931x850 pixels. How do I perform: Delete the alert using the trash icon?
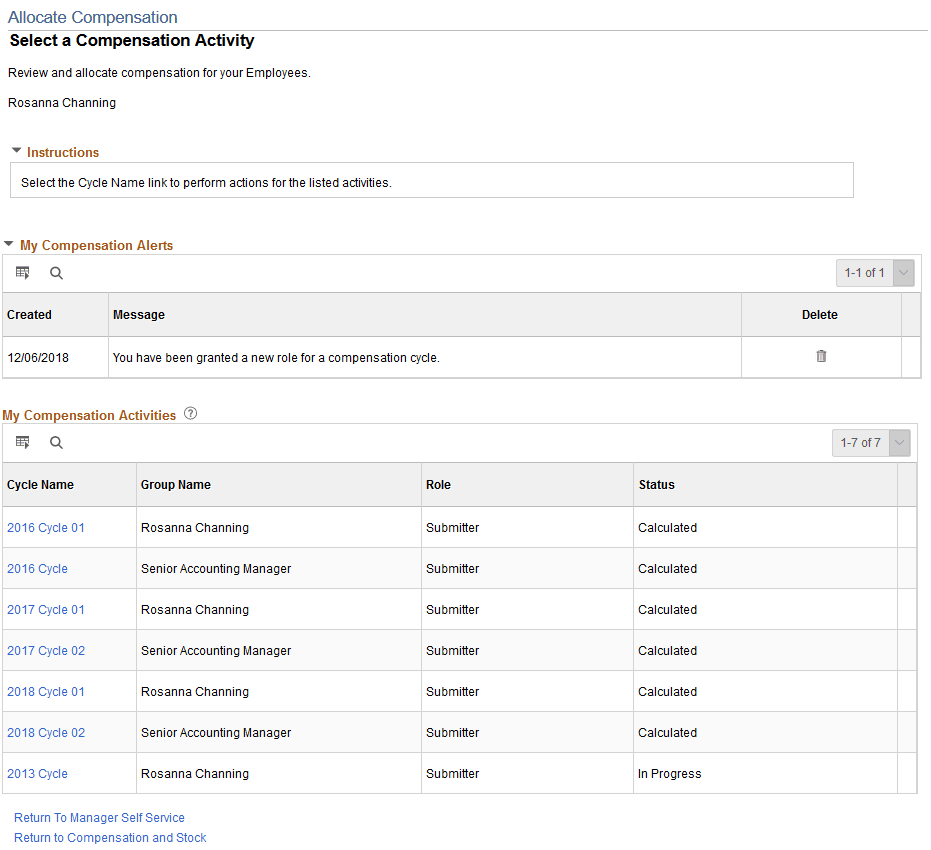(x=821, y=356)
